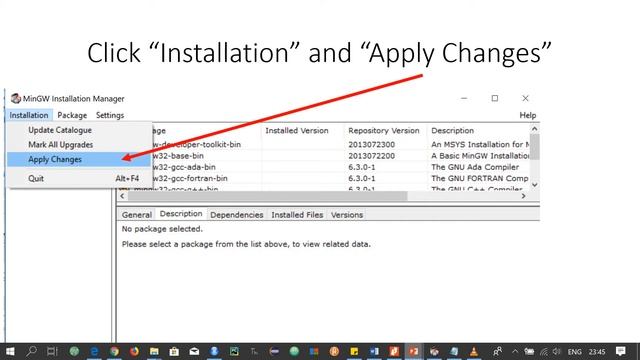Click the MinGW title bar app icon

(16, 98)
